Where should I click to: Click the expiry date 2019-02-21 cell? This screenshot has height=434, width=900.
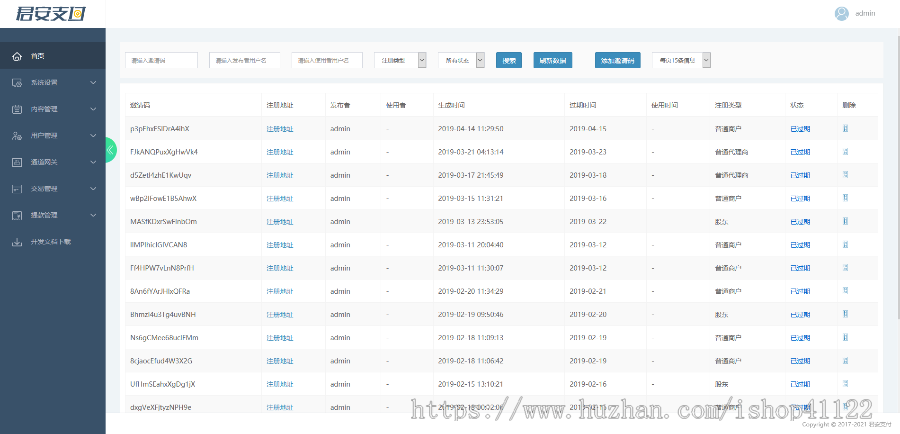click(x=588, y=291)
